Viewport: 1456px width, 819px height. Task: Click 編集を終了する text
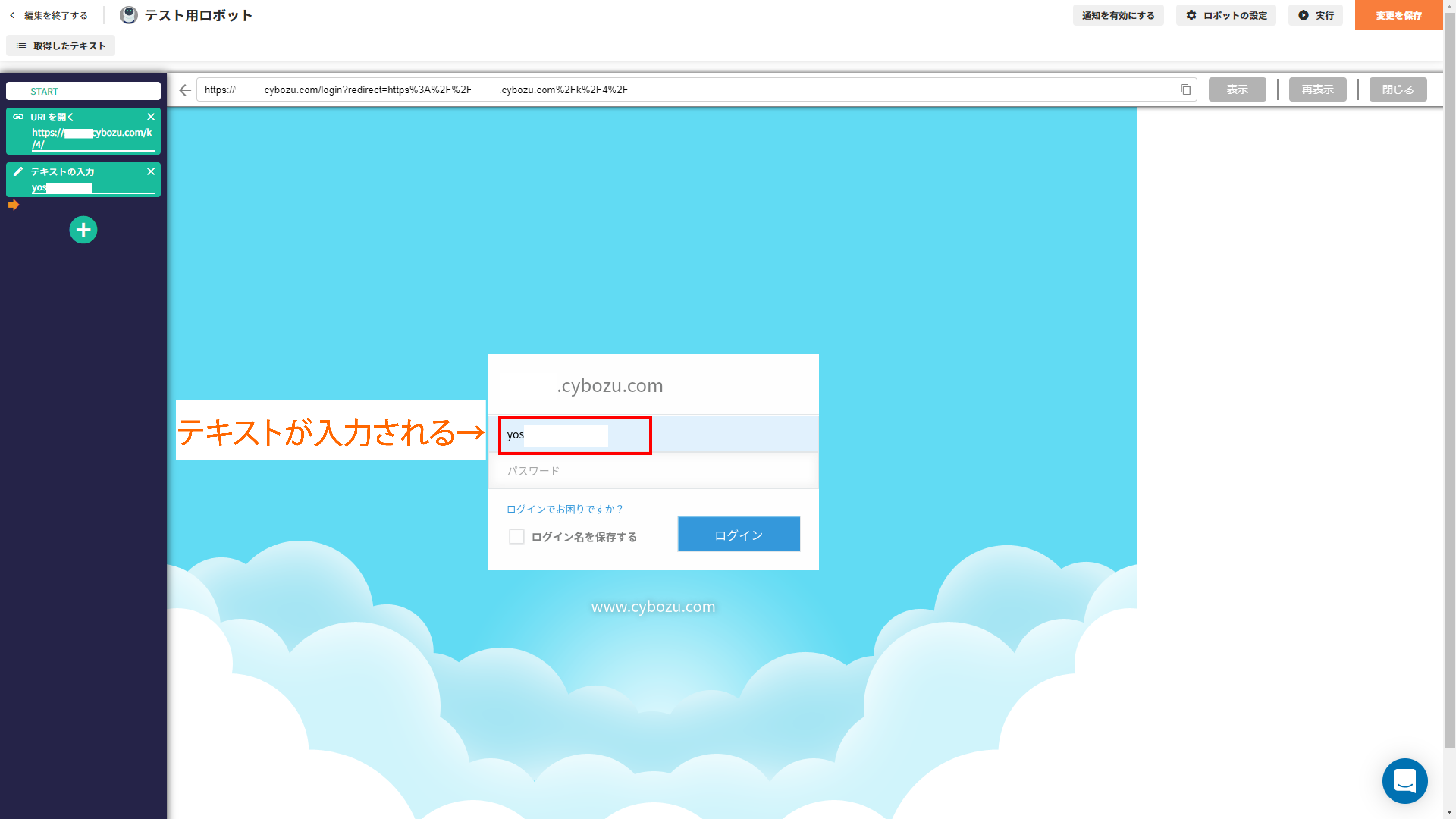(56, 15)
